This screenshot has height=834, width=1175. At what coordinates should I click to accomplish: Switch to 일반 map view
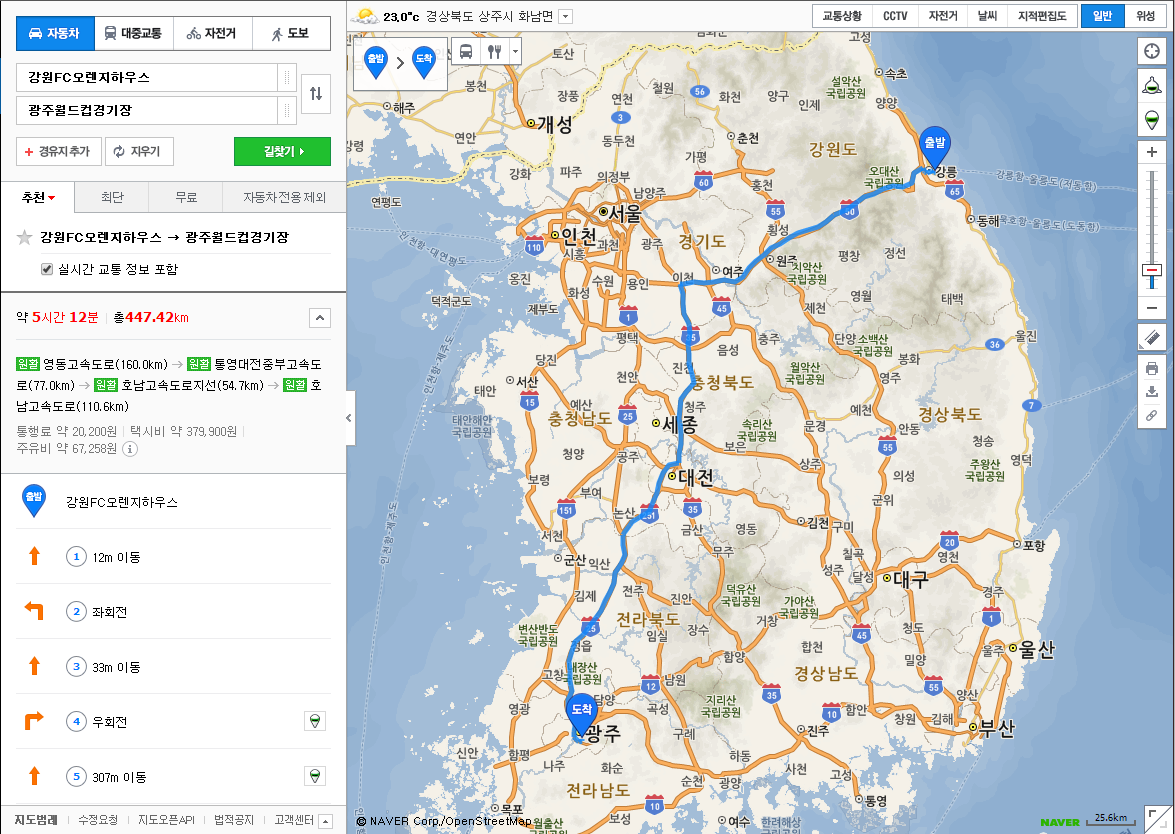[x=1102, y=16]
